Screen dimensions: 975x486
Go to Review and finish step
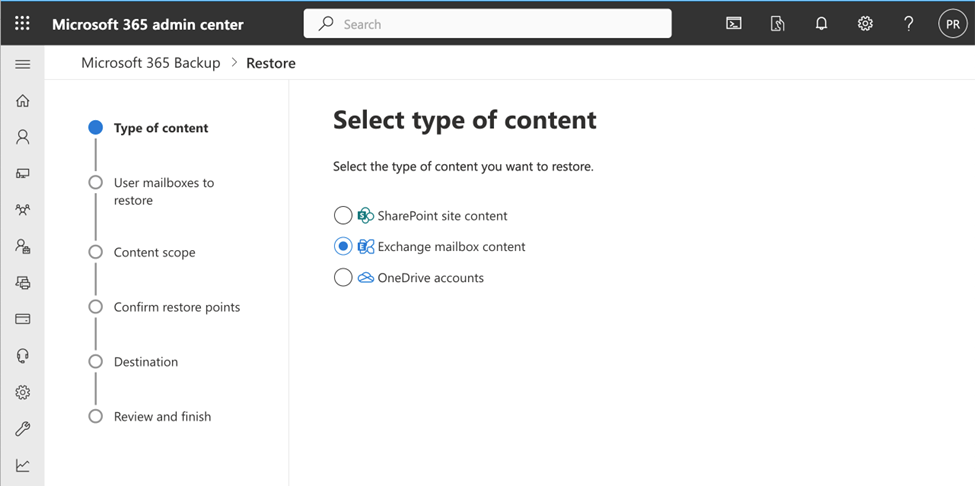[162, 416]
